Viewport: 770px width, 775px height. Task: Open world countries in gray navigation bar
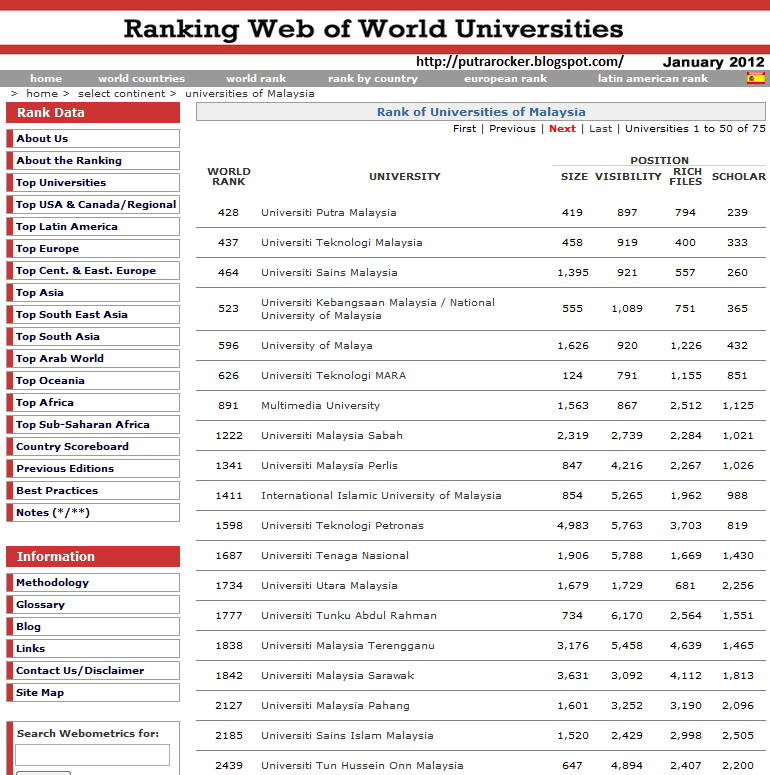point(141,79)
